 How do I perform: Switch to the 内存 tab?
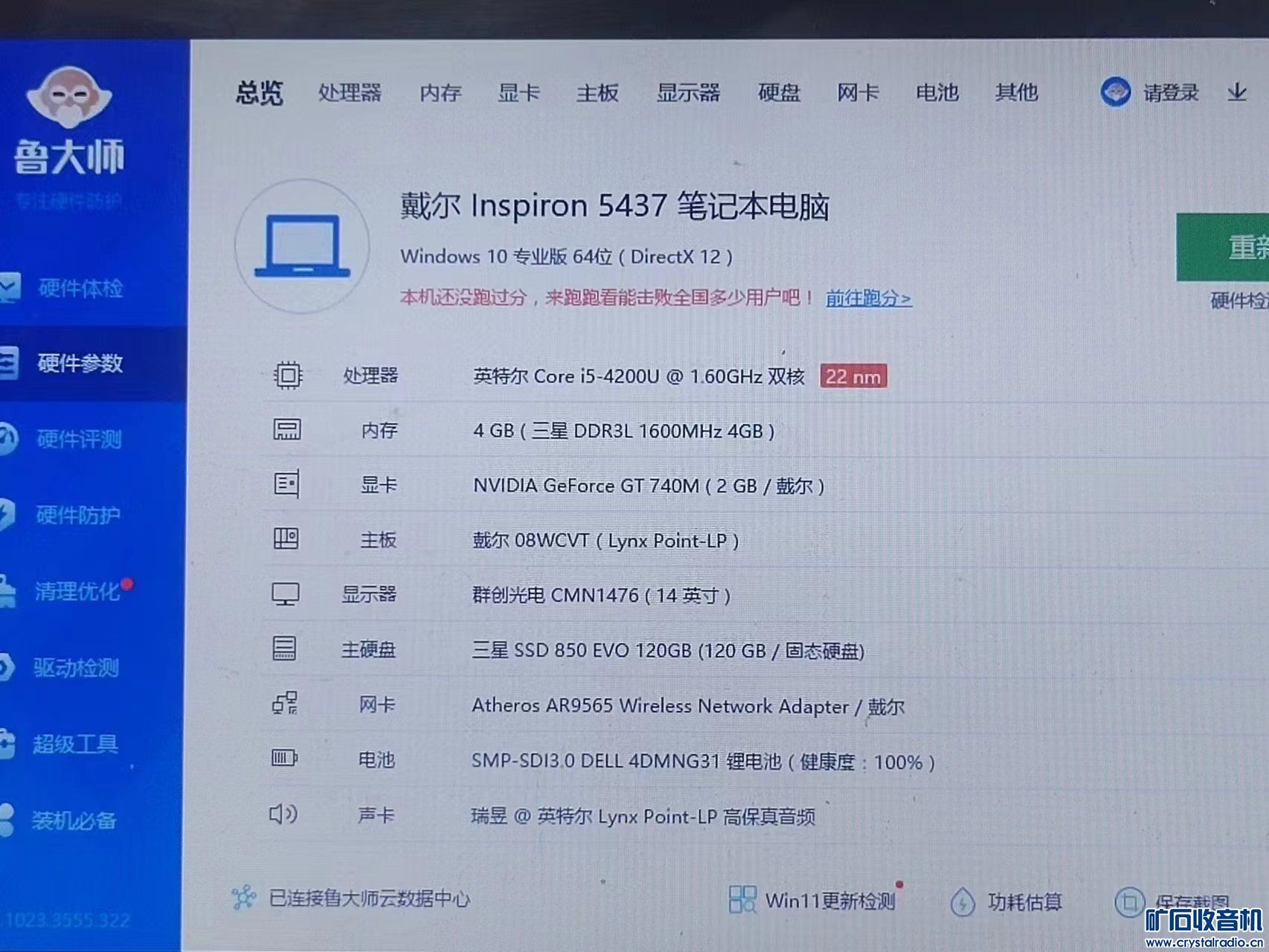pyautogui.click(x=440, y=93)
